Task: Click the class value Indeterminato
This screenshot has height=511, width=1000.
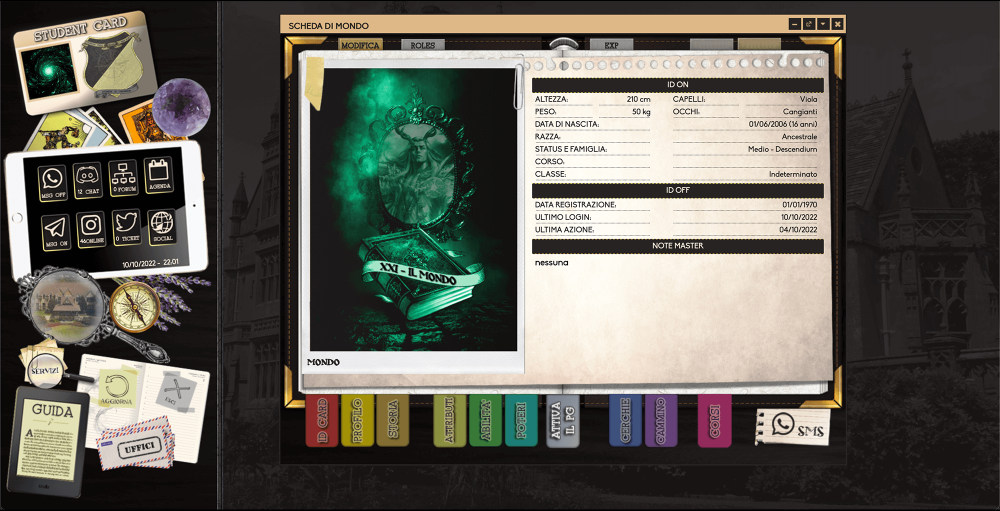Action: [x=793, y=174]
